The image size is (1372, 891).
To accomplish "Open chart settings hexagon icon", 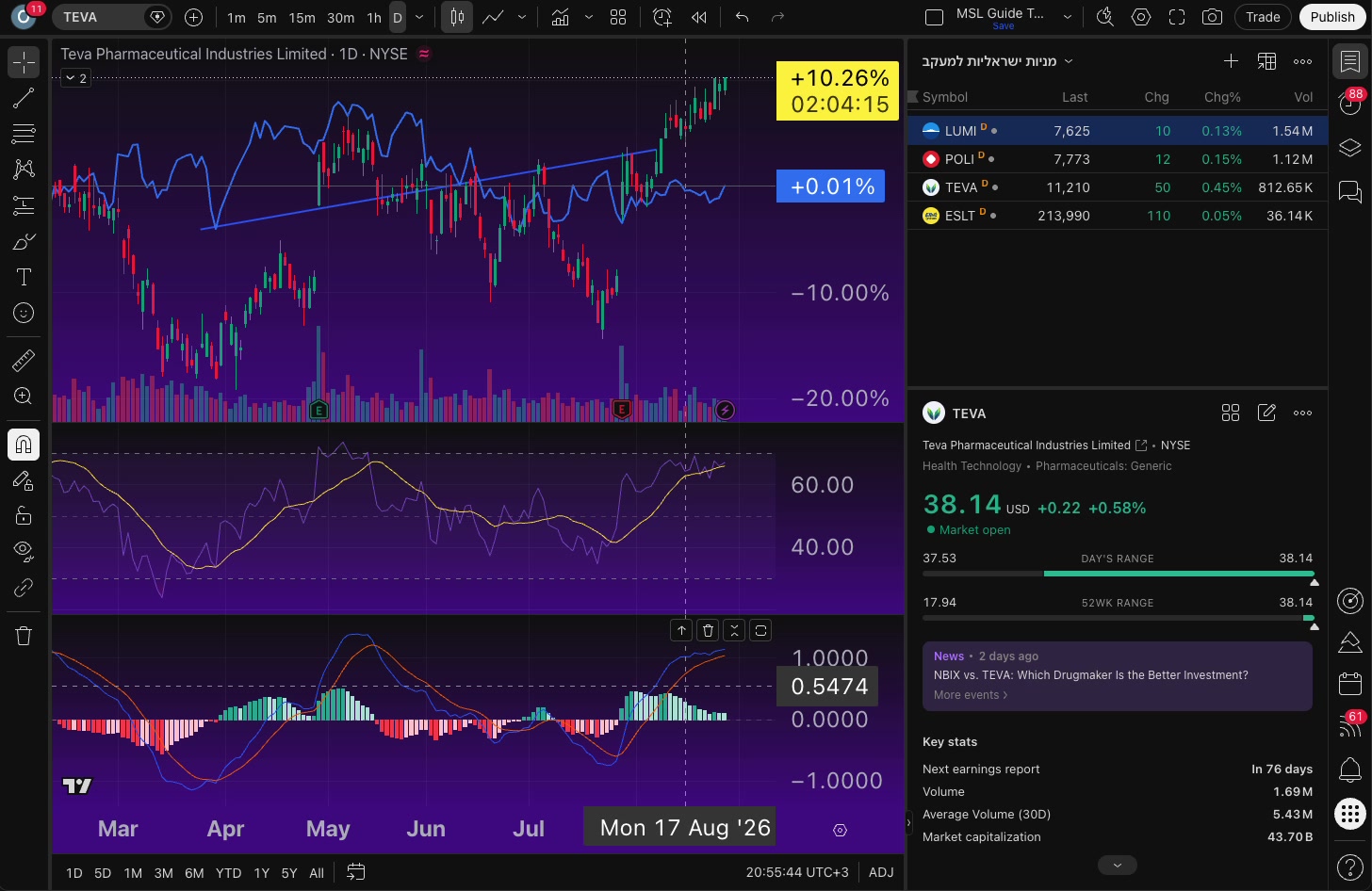I will (x=1141, y=17).
